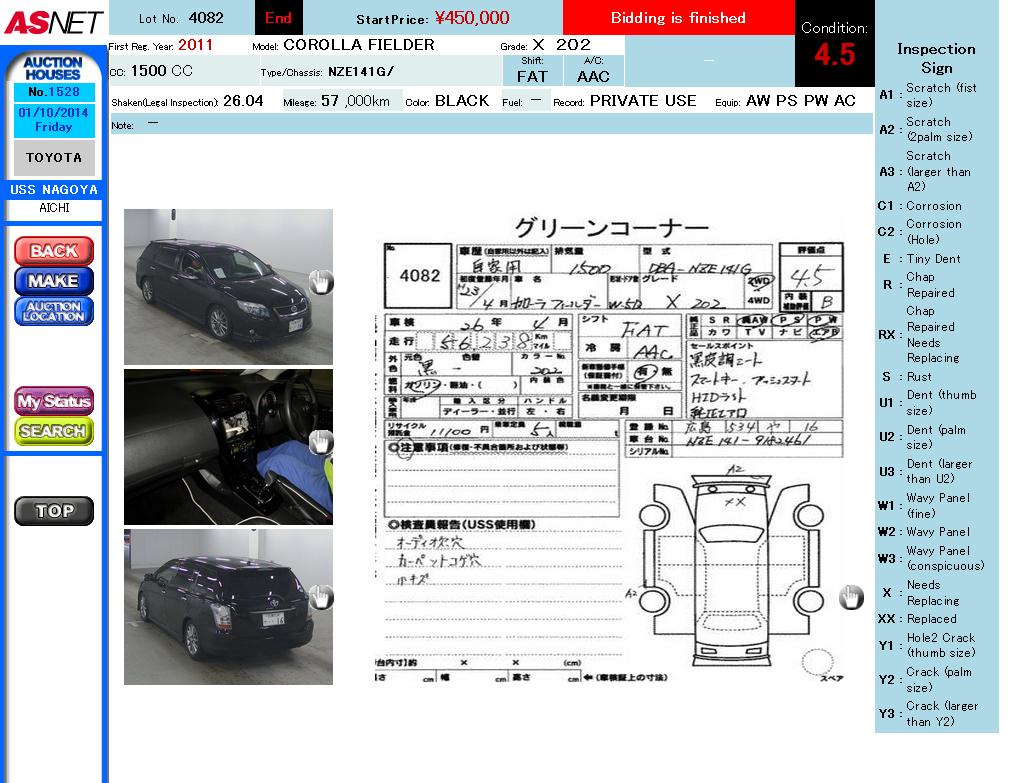Go to TOP with black button
This screenshot has height=783, width=1028.
54,511
